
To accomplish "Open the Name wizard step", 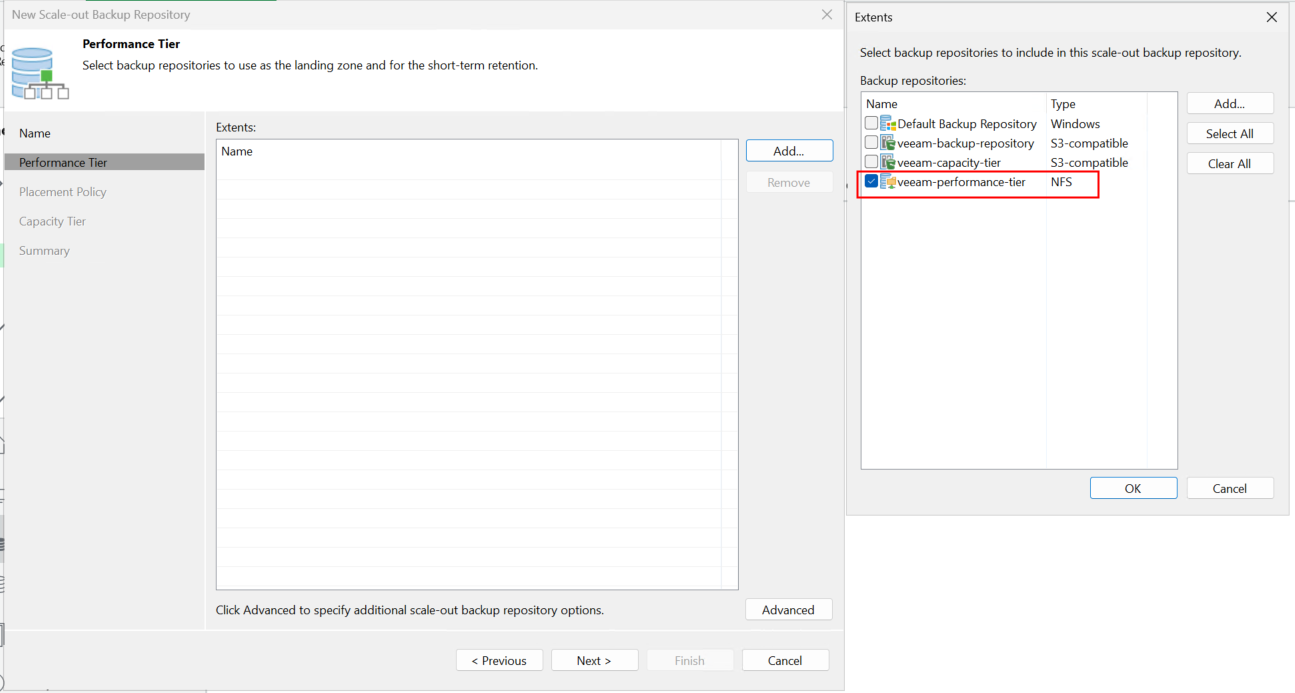I will [35, 133].
